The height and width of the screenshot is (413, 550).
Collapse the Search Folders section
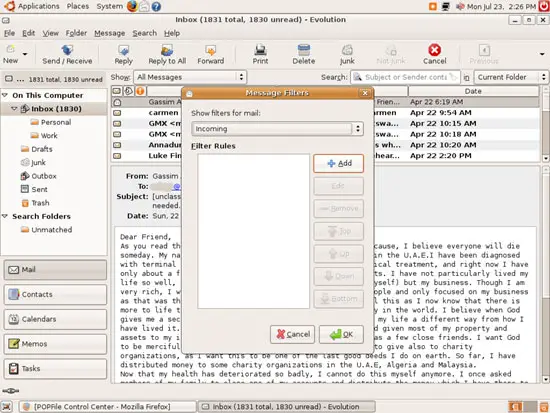click(5, 216)
